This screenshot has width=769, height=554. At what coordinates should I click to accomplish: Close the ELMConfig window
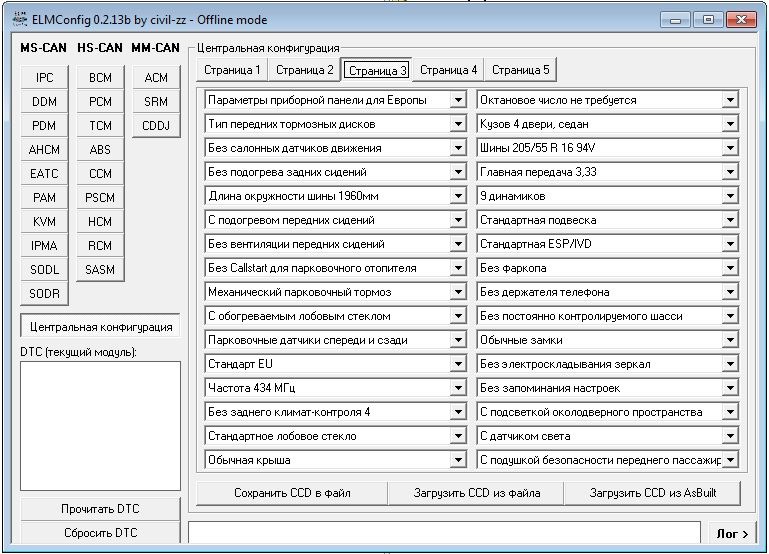(x=741, y=20)
